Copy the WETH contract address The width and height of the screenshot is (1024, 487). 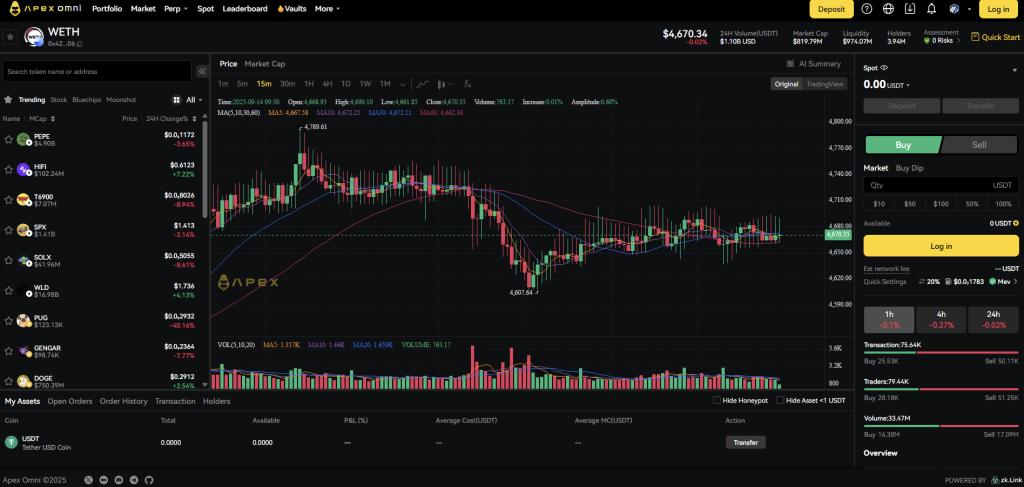[80, 44]
